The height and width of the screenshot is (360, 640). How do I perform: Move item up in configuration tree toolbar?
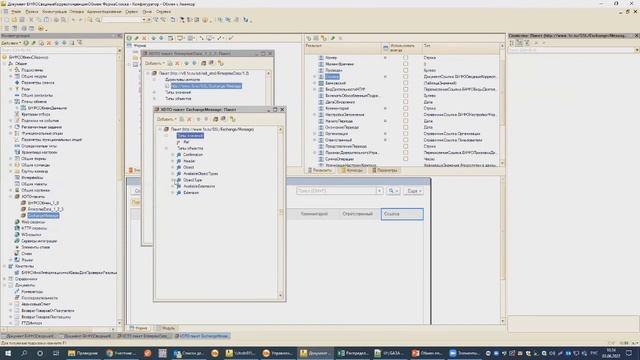57,43
